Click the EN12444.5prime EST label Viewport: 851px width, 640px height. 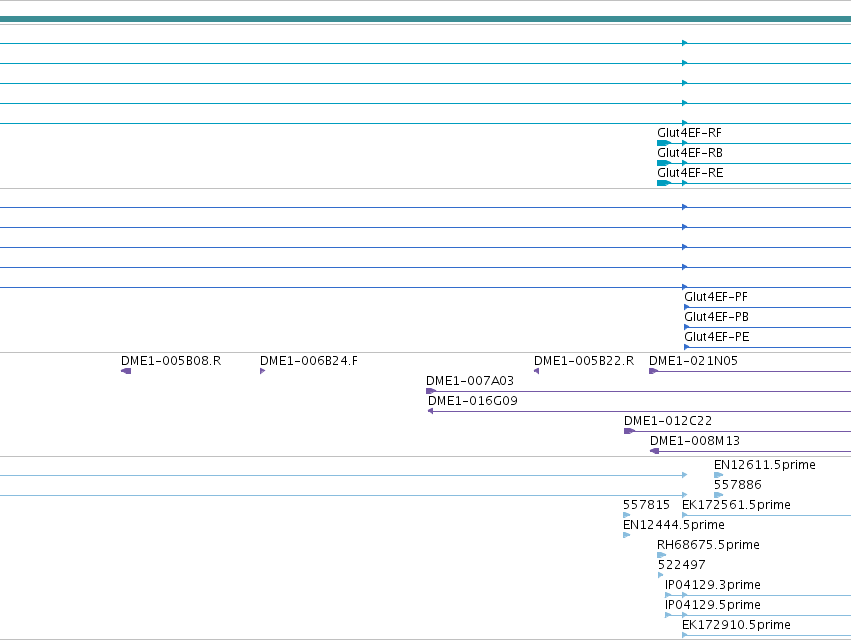coord(674,525)
